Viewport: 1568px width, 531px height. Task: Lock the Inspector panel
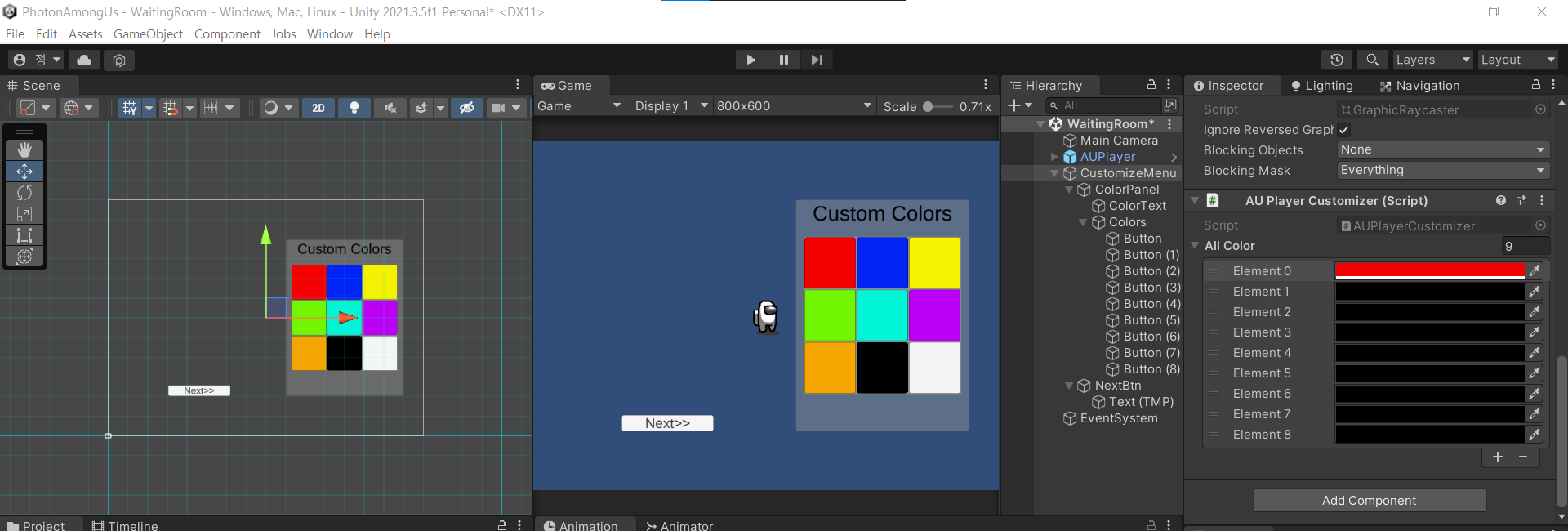click(1535, 85)
